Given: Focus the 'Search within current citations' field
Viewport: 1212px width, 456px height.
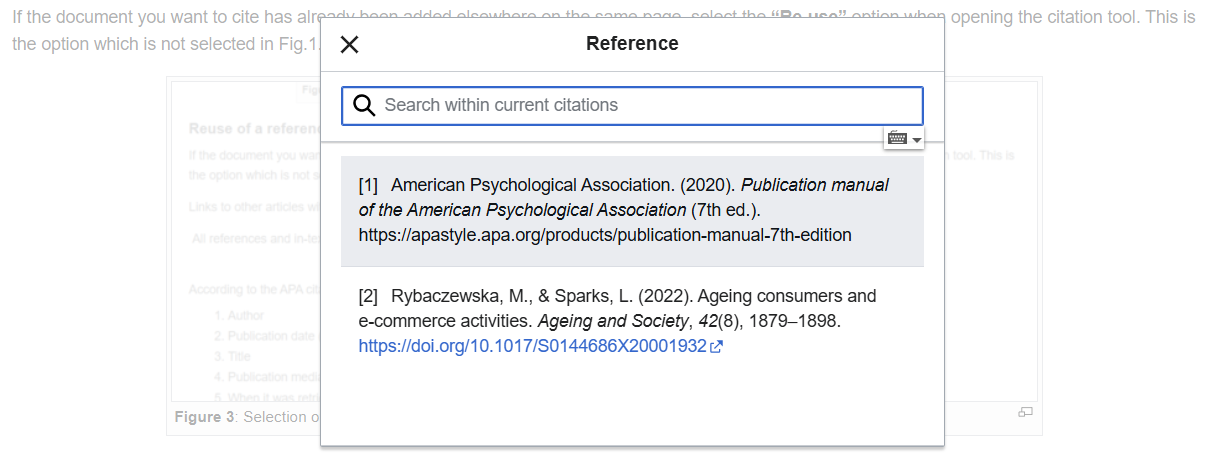Looking at the screenshot, I should (x=640, y=105).
